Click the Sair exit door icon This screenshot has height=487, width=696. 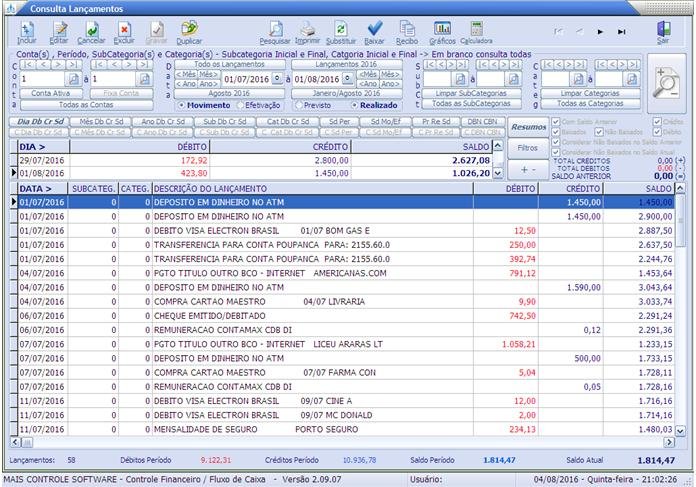coord(663,33)
